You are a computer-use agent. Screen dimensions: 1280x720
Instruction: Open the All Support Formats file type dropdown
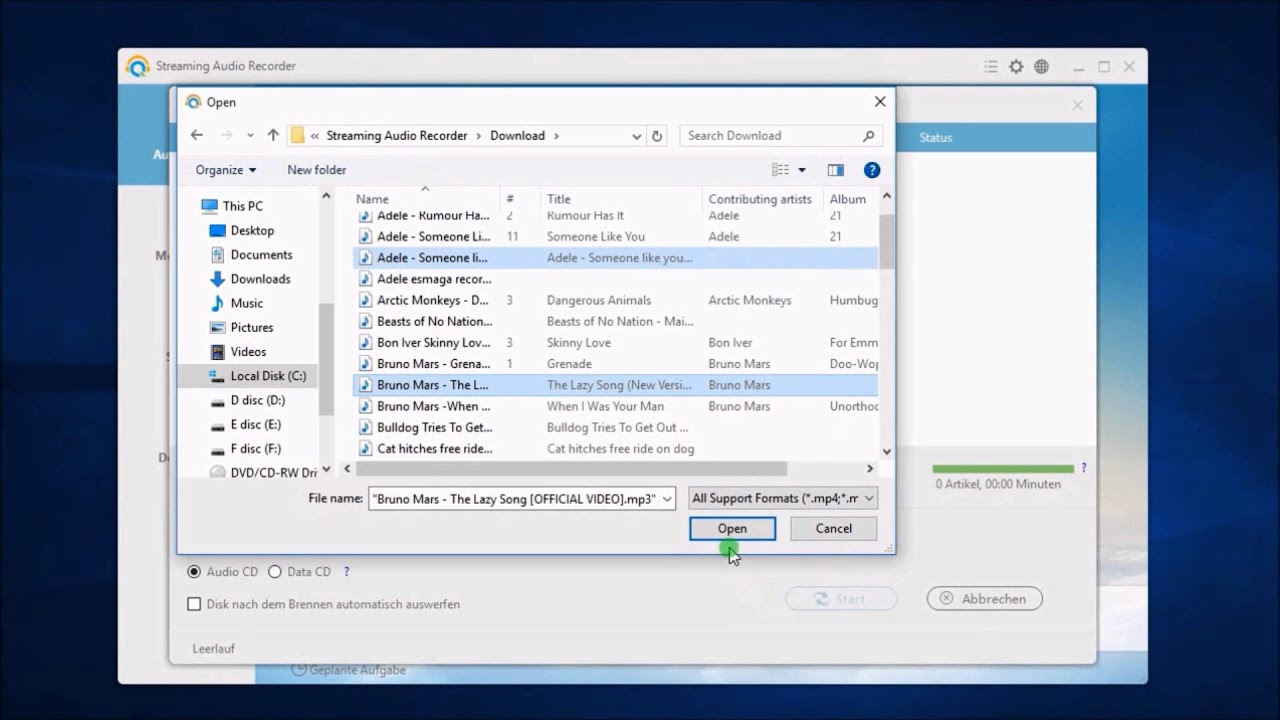tap(782, 498)
